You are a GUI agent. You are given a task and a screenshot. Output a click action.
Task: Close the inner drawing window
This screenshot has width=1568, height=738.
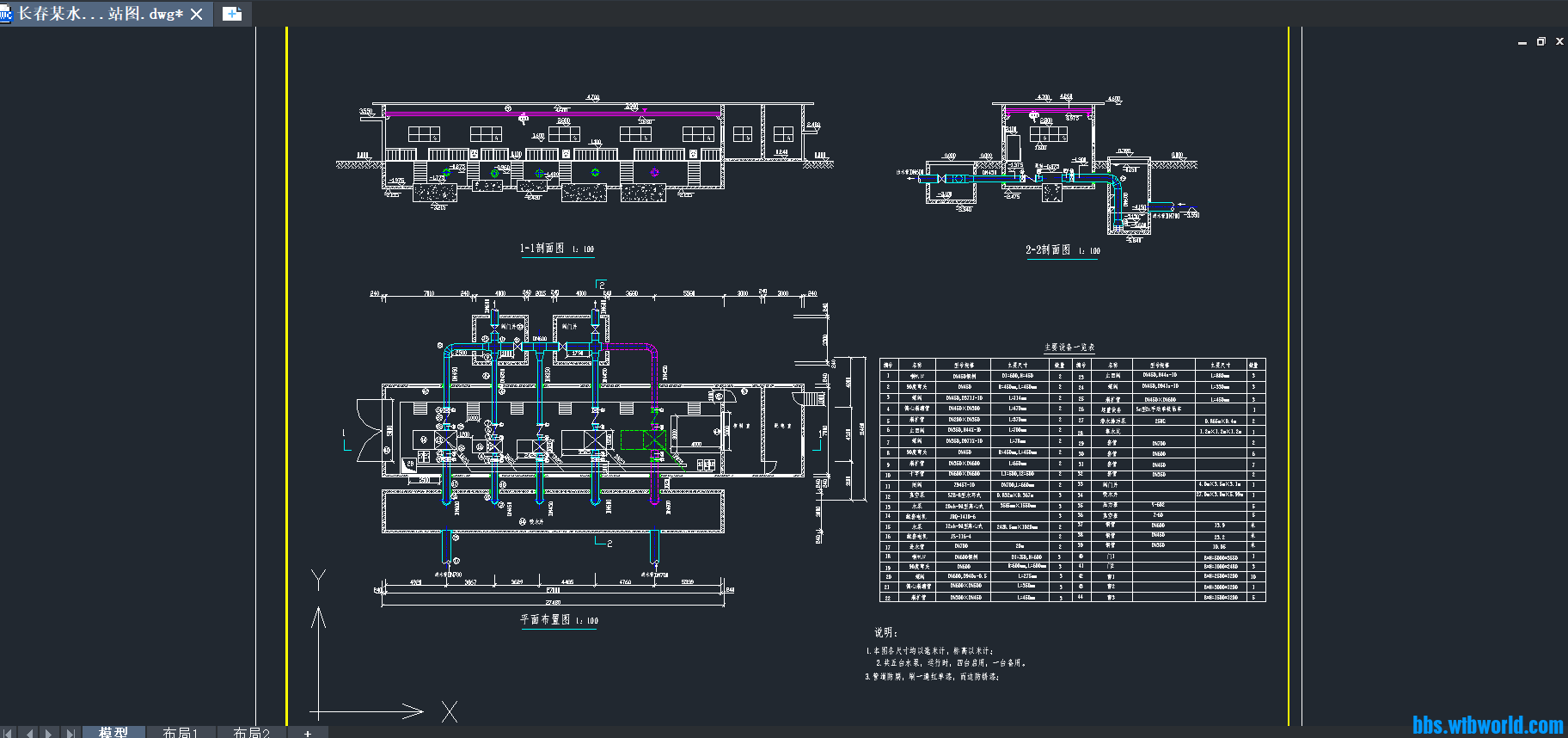[1559, 41]
